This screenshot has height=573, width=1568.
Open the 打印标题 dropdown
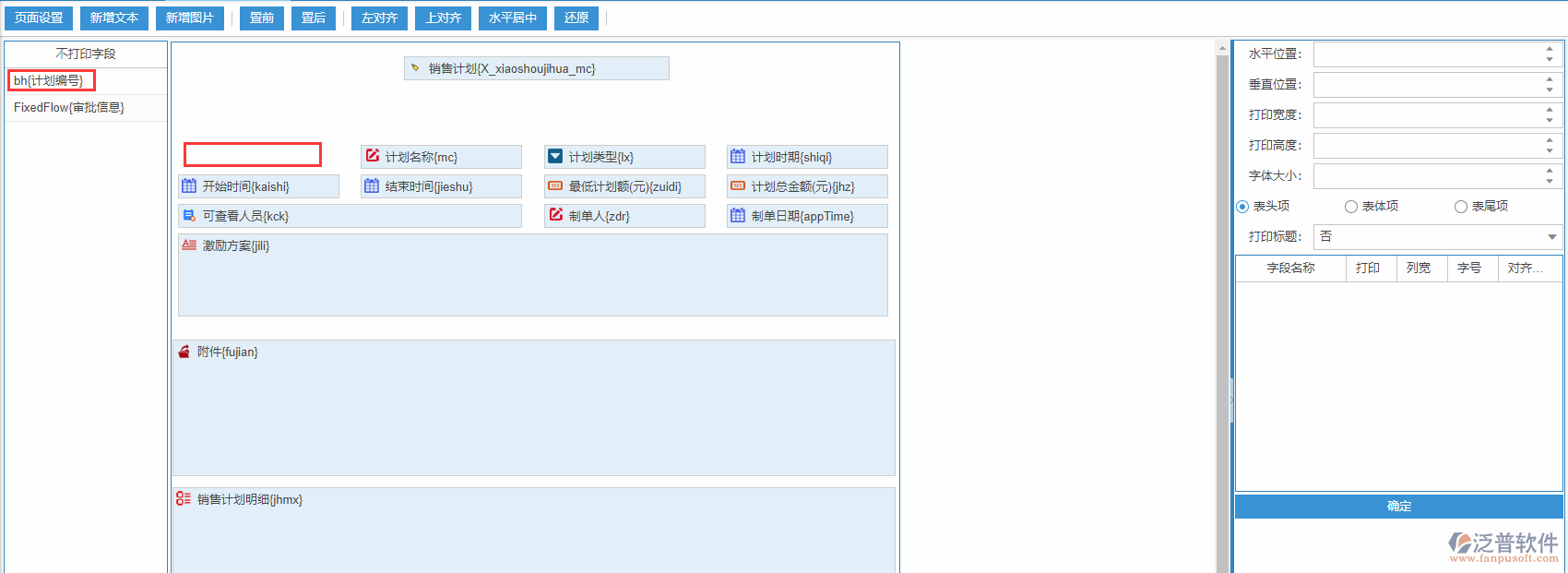point(1552,237)
